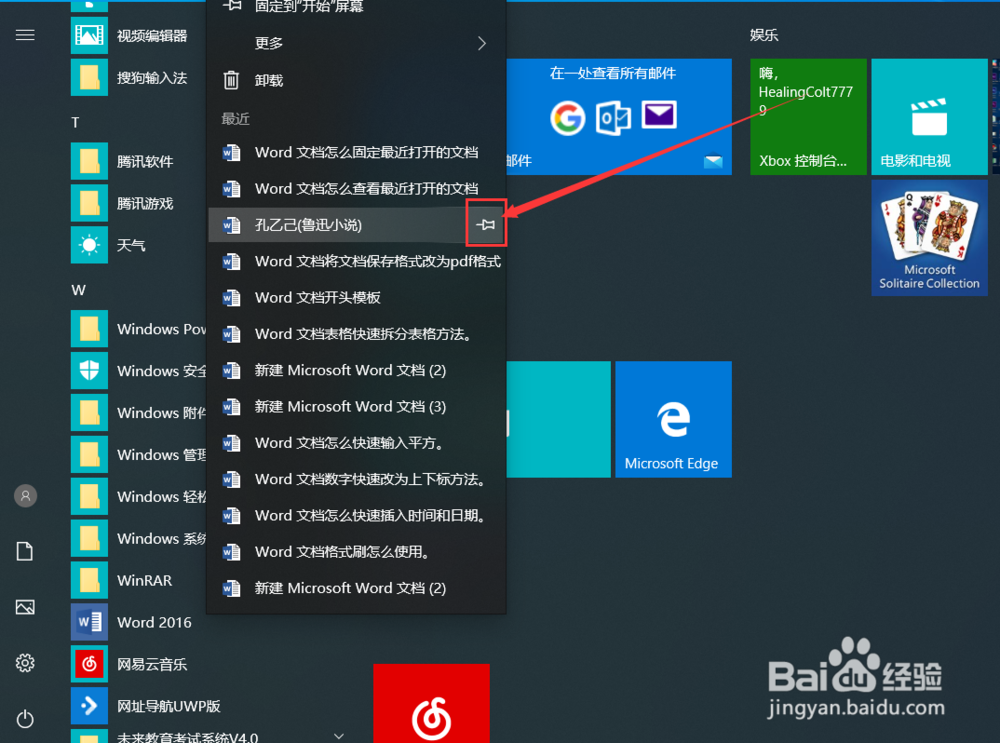Launch Word 2016 from app list
The height and width of the screenshot is (743, 1000).
[x=138, y=622]
